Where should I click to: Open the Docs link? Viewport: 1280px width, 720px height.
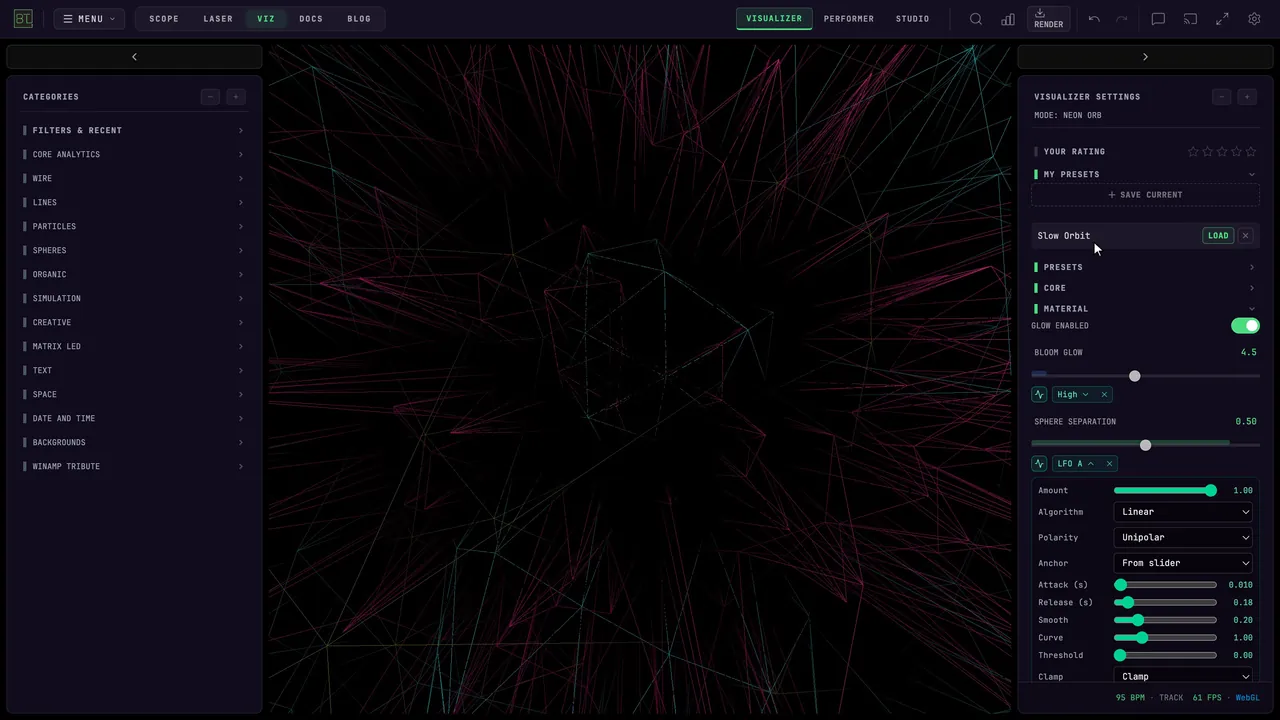[311, 19]
